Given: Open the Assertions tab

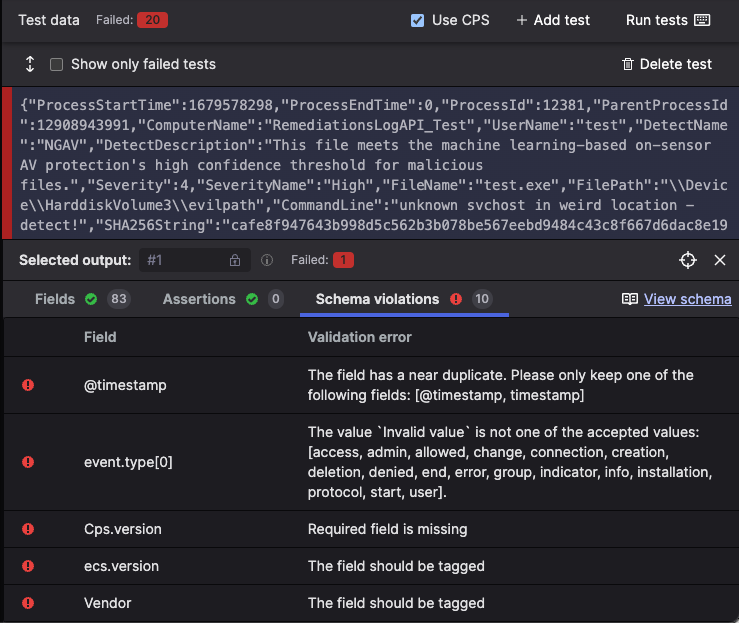Looking at the screenshot, I should tap(199, 299).
